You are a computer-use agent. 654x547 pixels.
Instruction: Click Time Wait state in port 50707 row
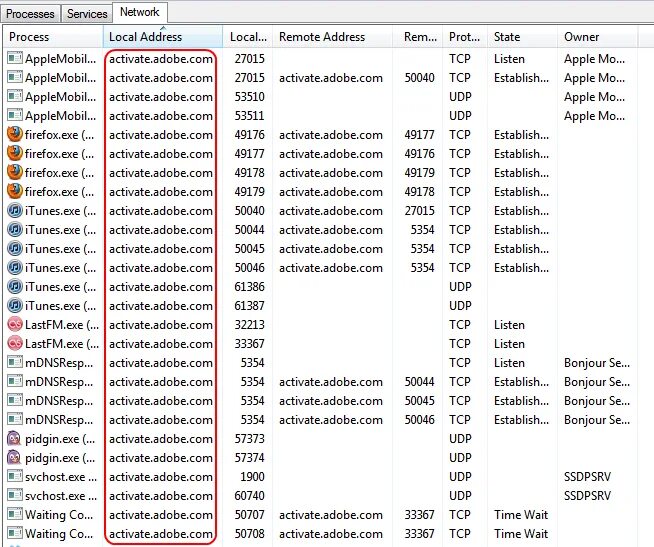[521, 514]
